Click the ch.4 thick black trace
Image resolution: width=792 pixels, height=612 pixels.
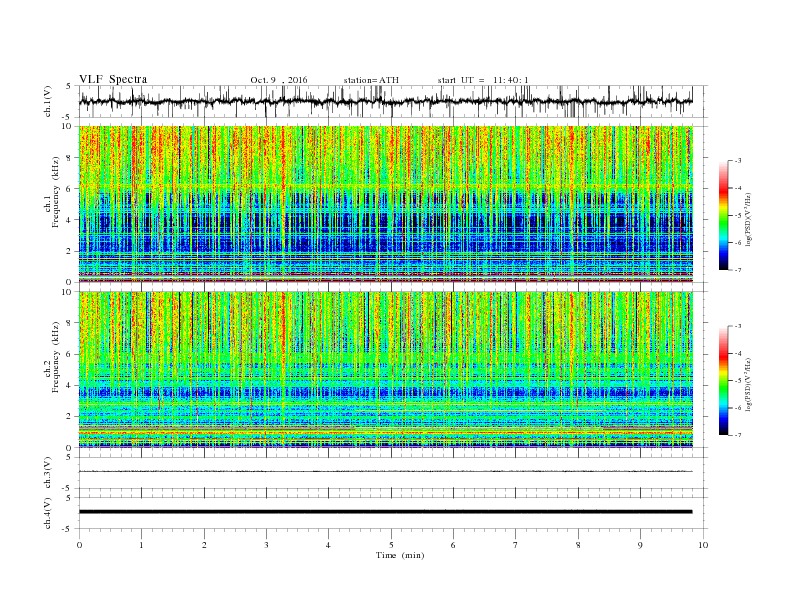(386, 512)
